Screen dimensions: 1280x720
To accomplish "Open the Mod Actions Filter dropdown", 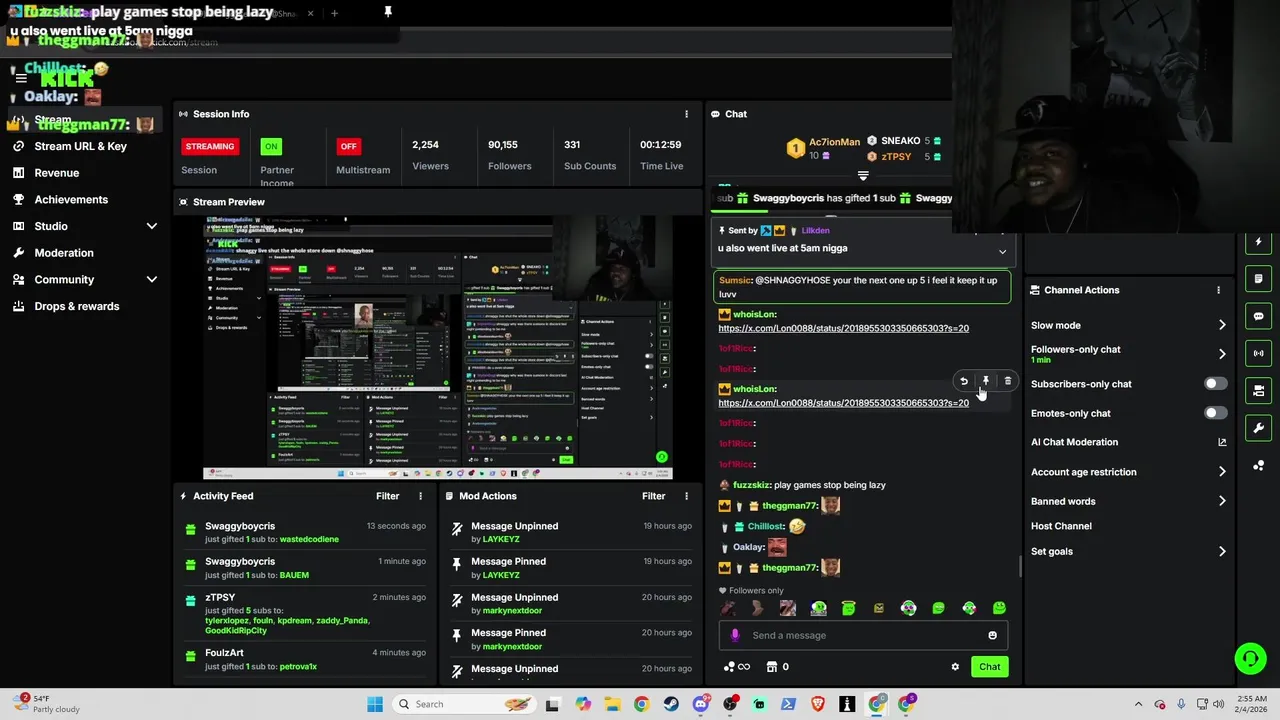I will pyautogui.click(x=653, y=496).
